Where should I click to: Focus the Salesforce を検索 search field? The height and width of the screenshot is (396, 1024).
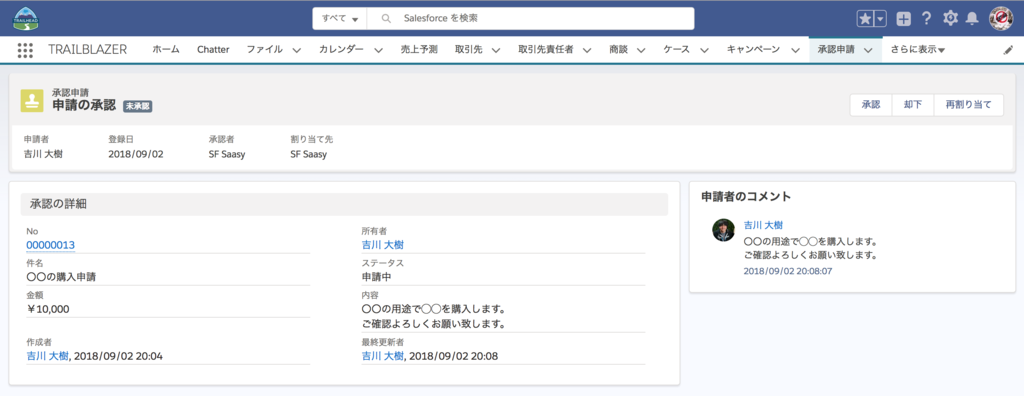point(530,19)
